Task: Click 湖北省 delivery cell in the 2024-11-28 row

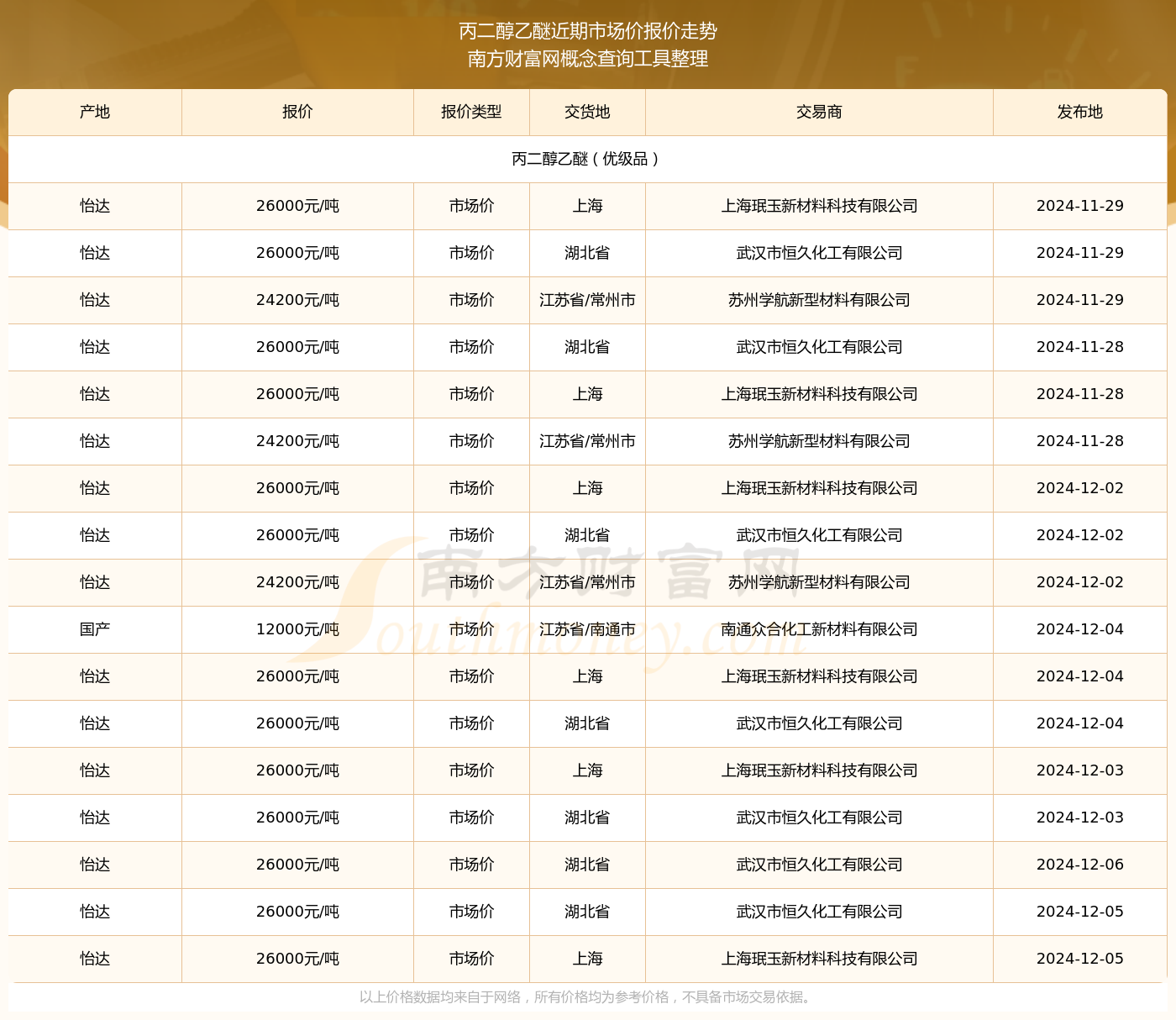Action: tap(587, 347)
